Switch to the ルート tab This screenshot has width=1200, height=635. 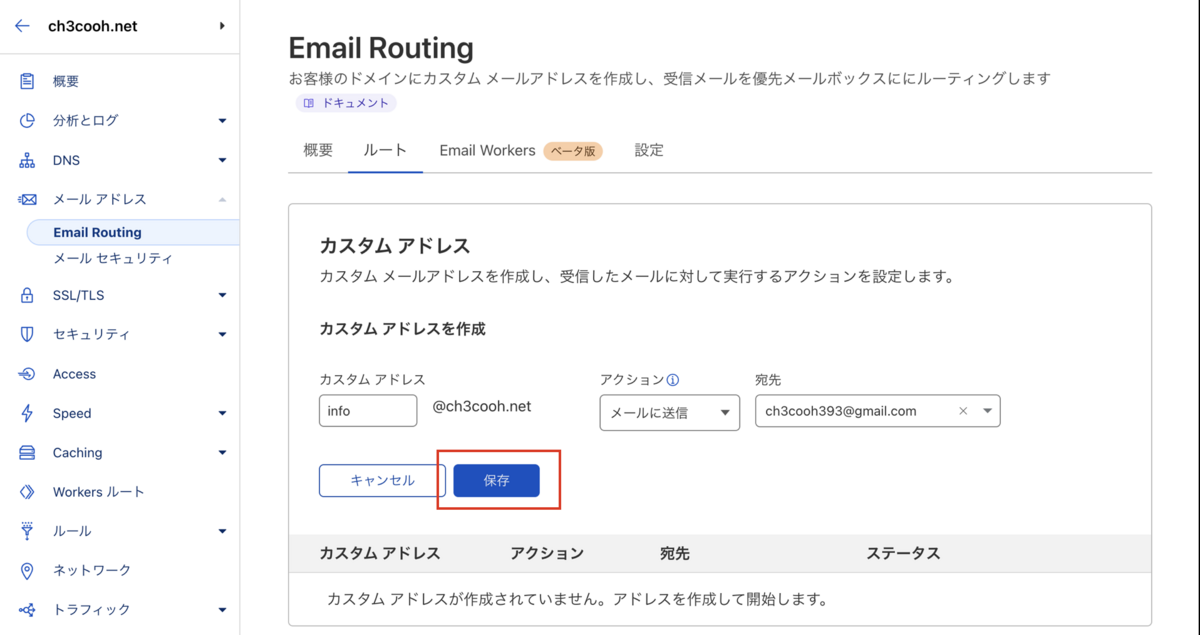(385, 150)
